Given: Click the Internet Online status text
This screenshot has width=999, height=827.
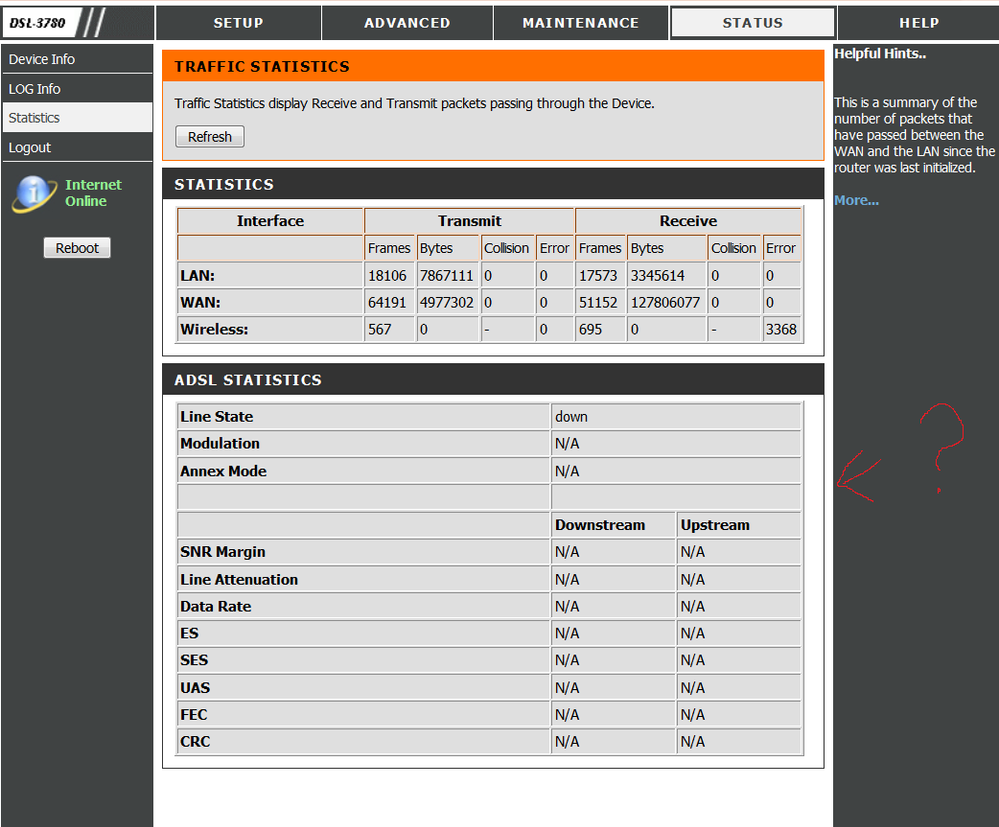Looking at the screenshot, I should pos(93,193).
